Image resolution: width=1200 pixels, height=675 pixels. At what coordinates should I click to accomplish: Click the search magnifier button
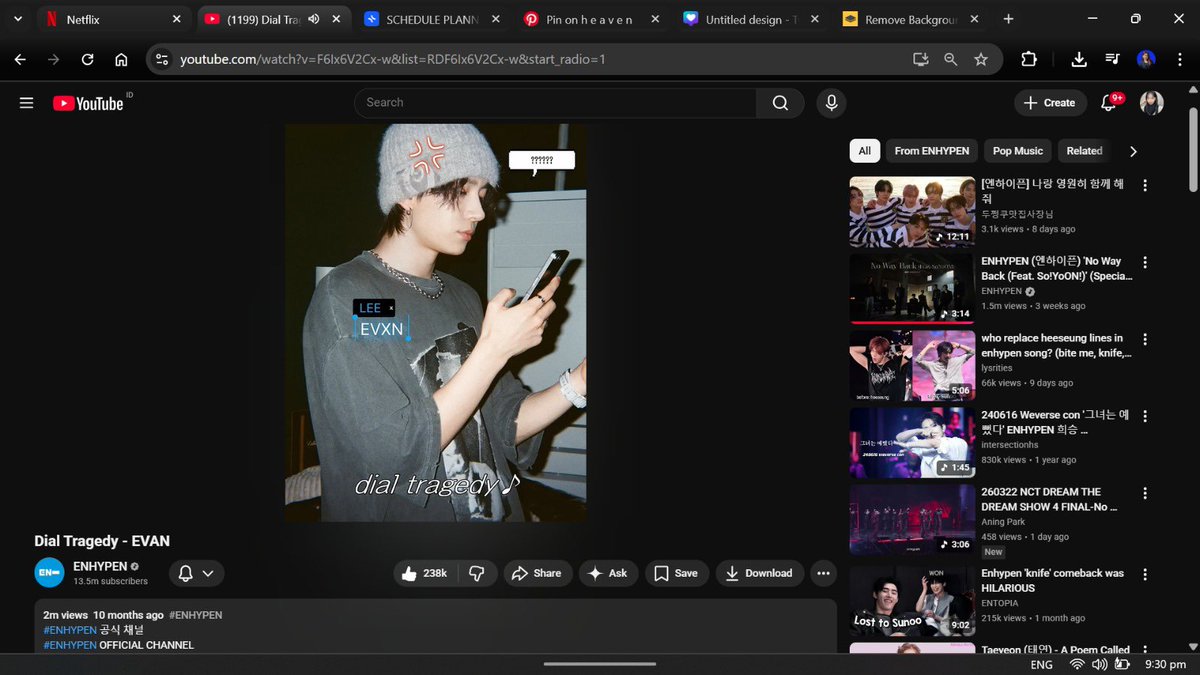780,103
